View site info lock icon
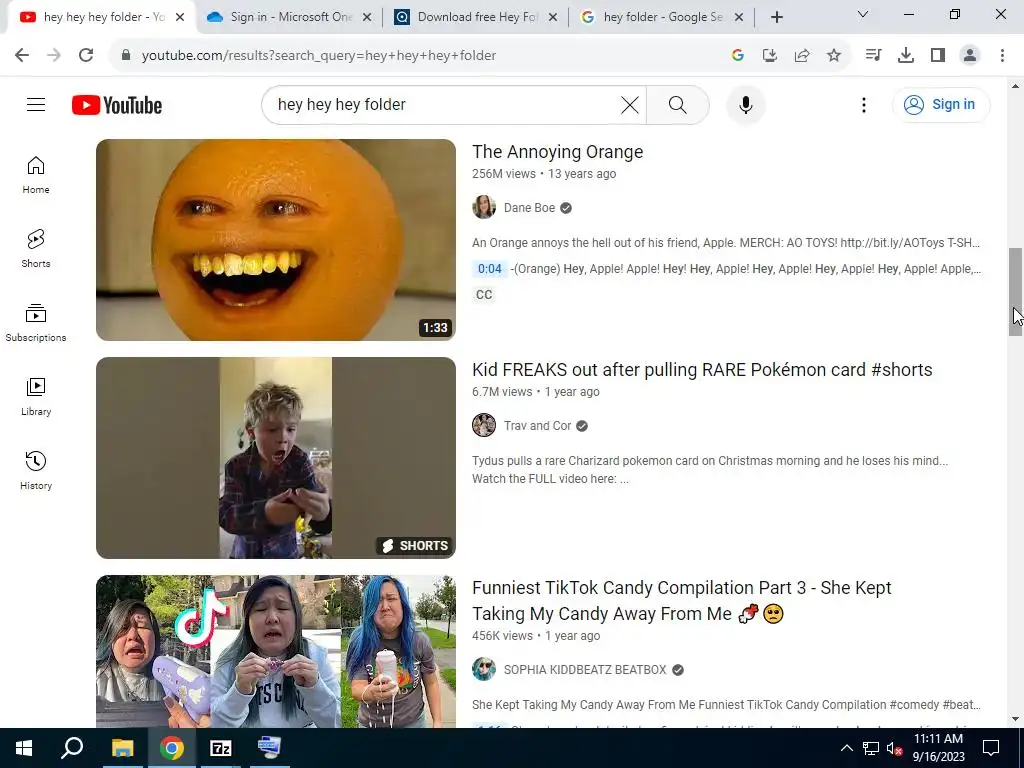The height and width of the screenshot is (768, 1024). coord(126,55)
